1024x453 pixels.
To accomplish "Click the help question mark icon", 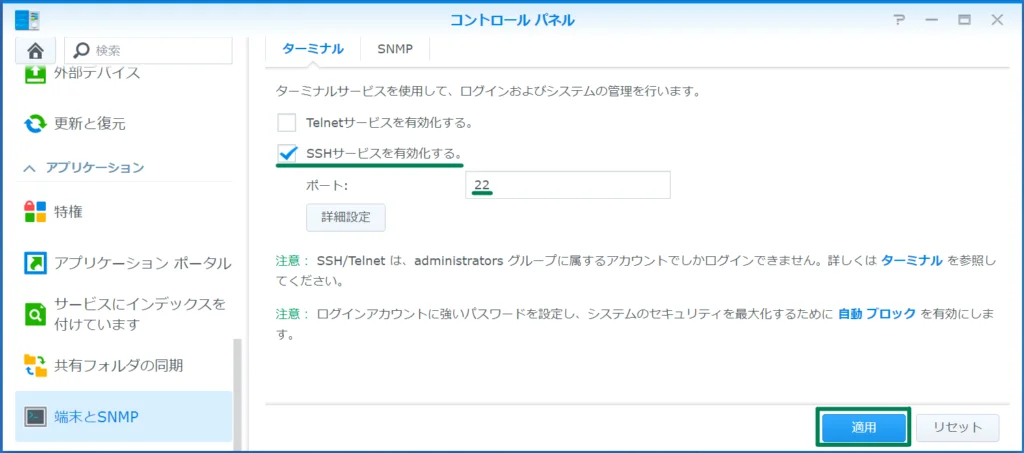I will (899, 20).
